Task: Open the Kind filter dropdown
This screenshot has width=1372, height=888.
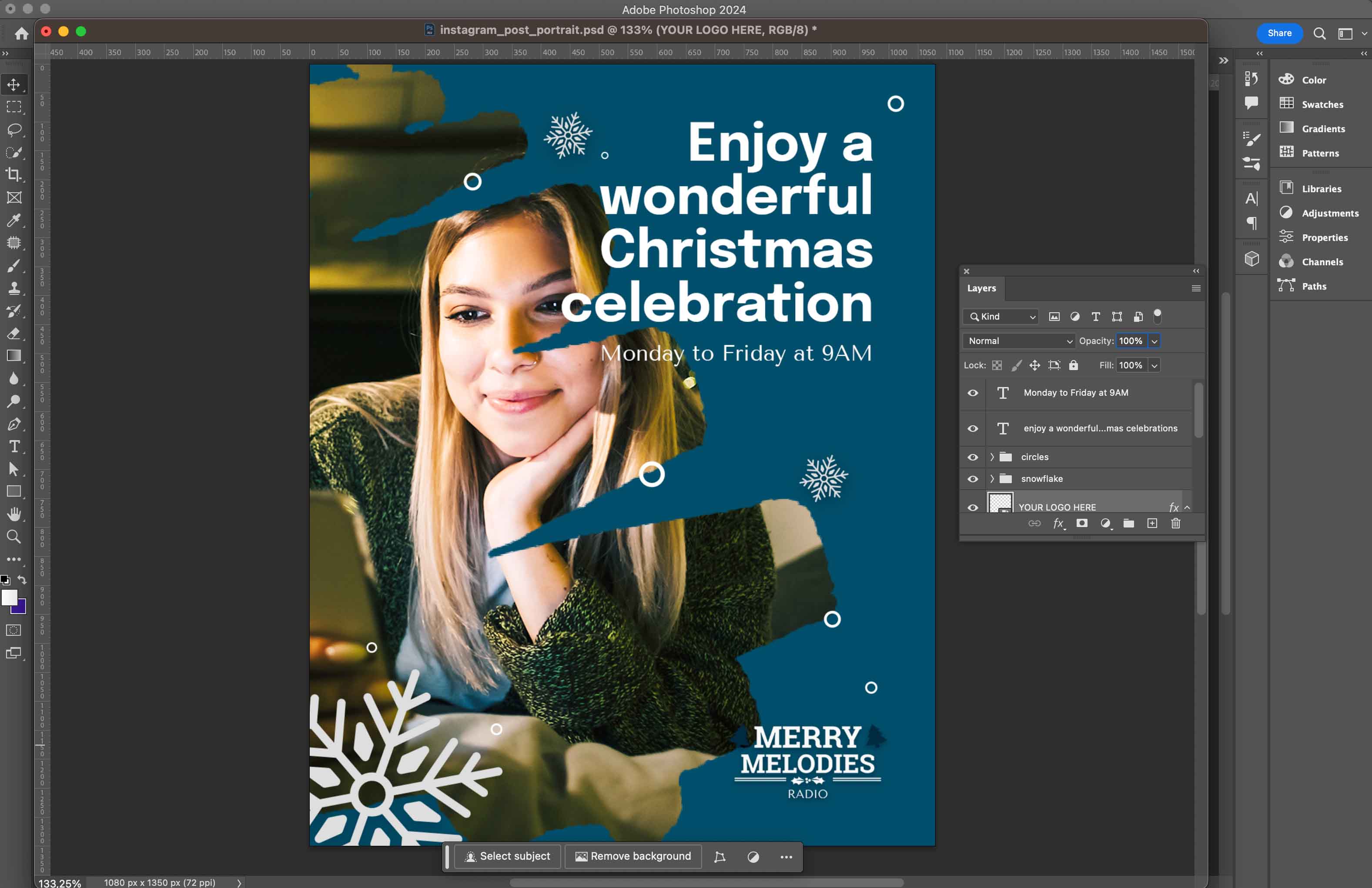Action: (1001, 316)
